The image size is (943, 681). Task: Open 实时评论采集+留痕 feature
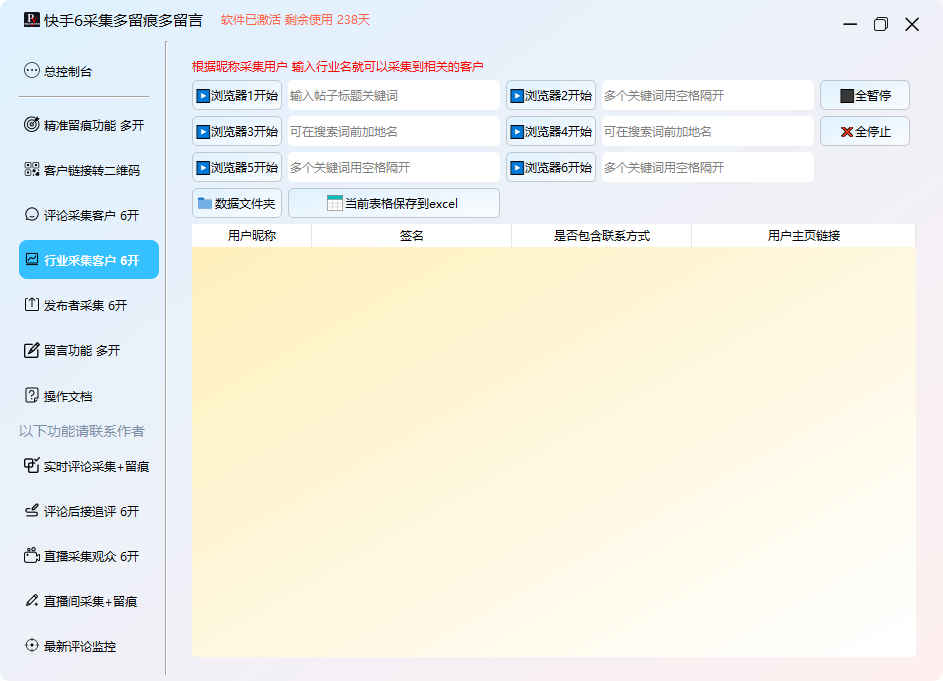pyautogui.click(x=88, y=466)
